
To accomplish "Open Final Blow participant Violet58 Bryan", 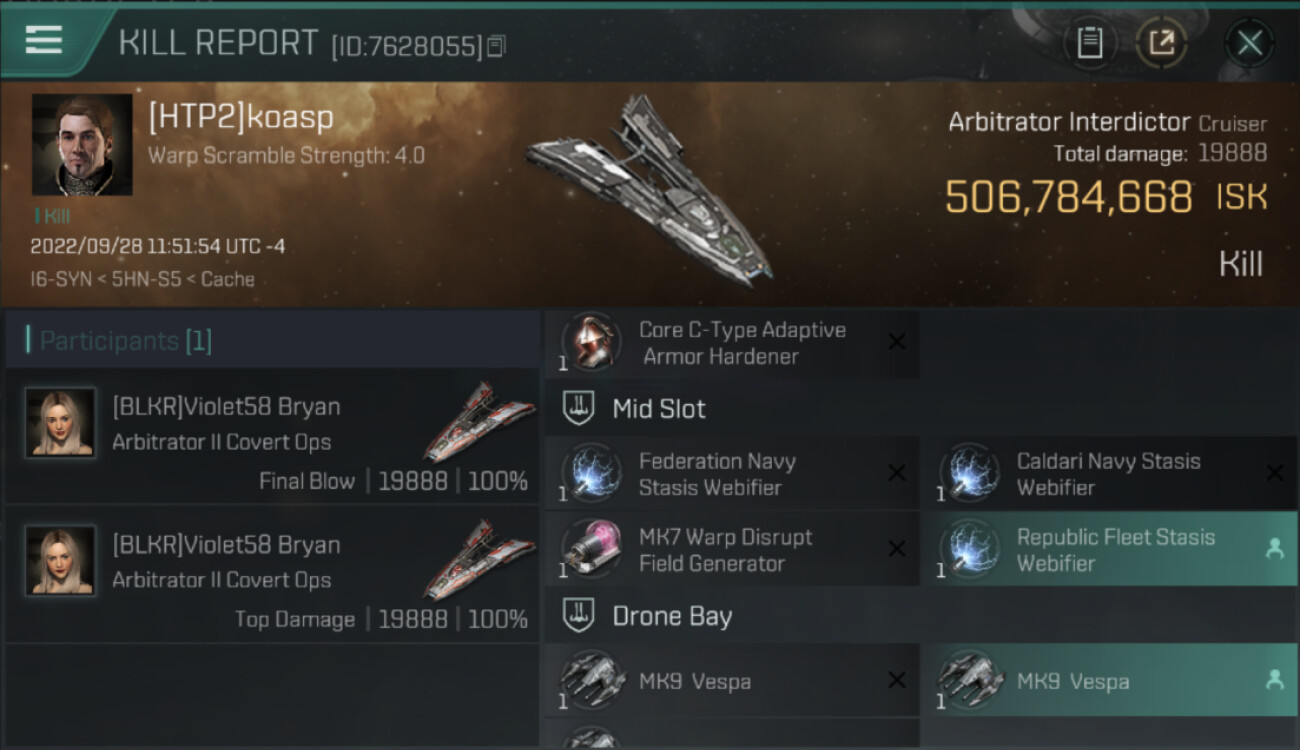I will click(x=272, y=435).
